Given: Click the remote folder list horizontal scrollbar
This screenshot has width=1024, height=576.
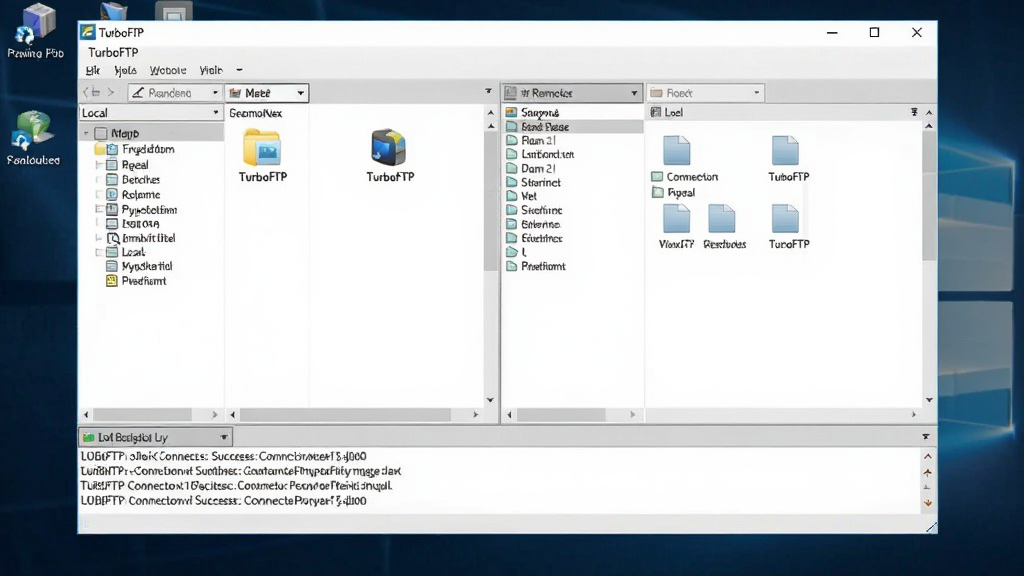Looking at the screenshot, I should [562, 415].
